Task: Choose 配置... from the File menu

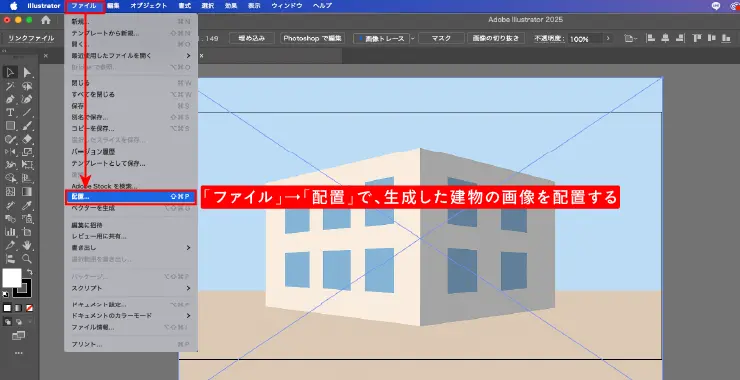Action: click(131, 197)
